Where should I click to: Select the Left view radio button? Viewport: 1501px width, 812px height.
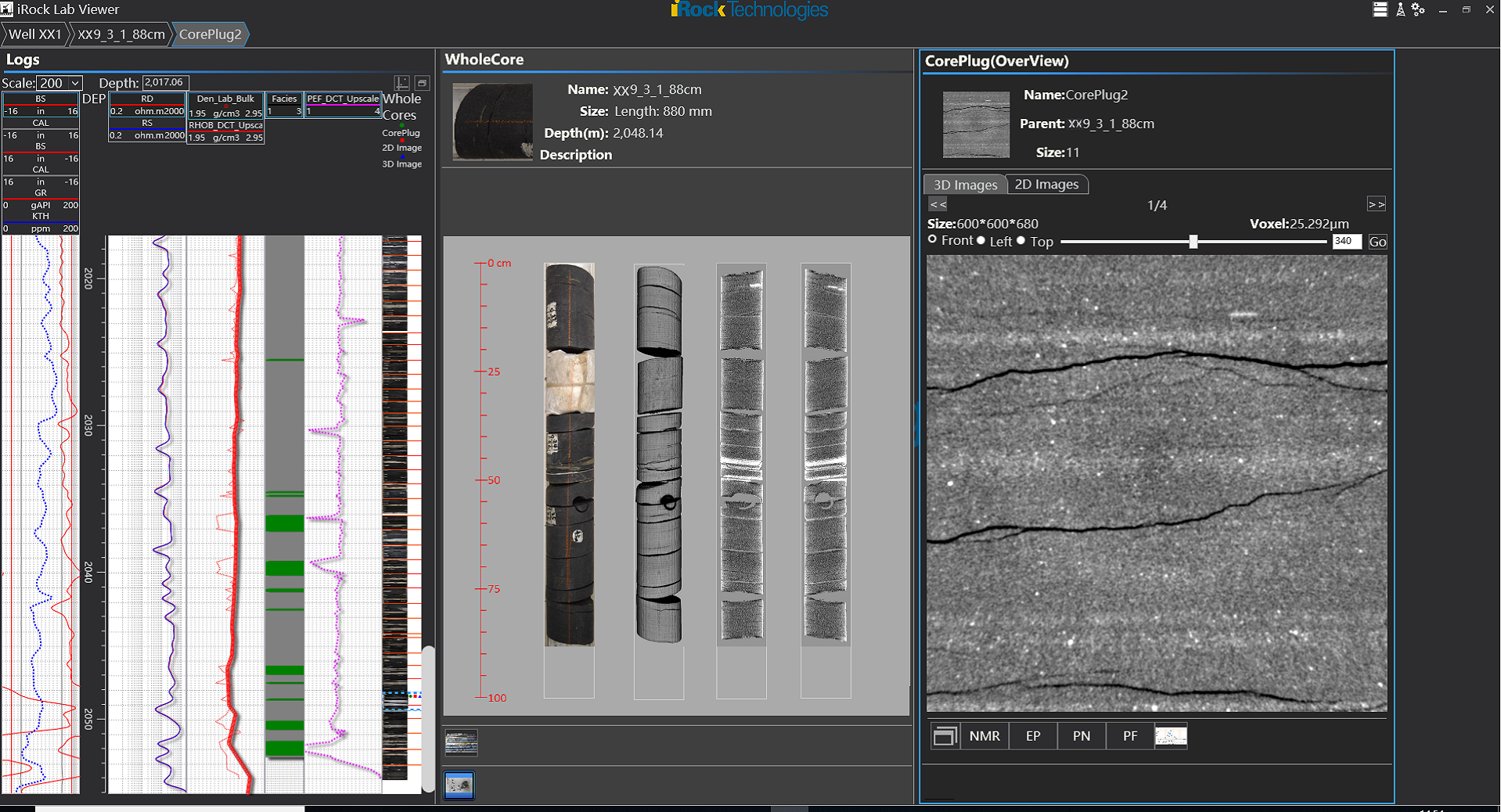click(981, 240)
